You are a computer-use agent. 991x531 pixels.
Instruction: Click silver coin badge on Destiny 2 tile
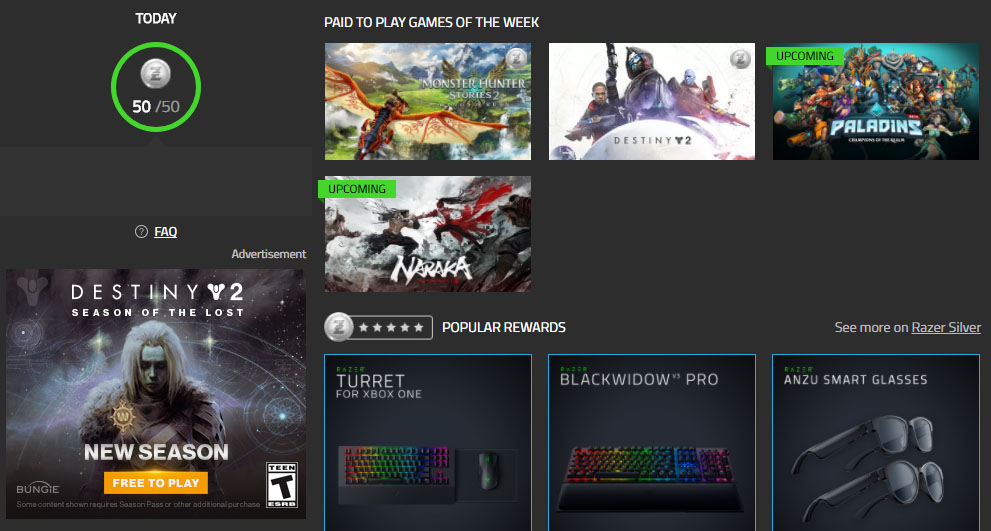pos(740,59)
